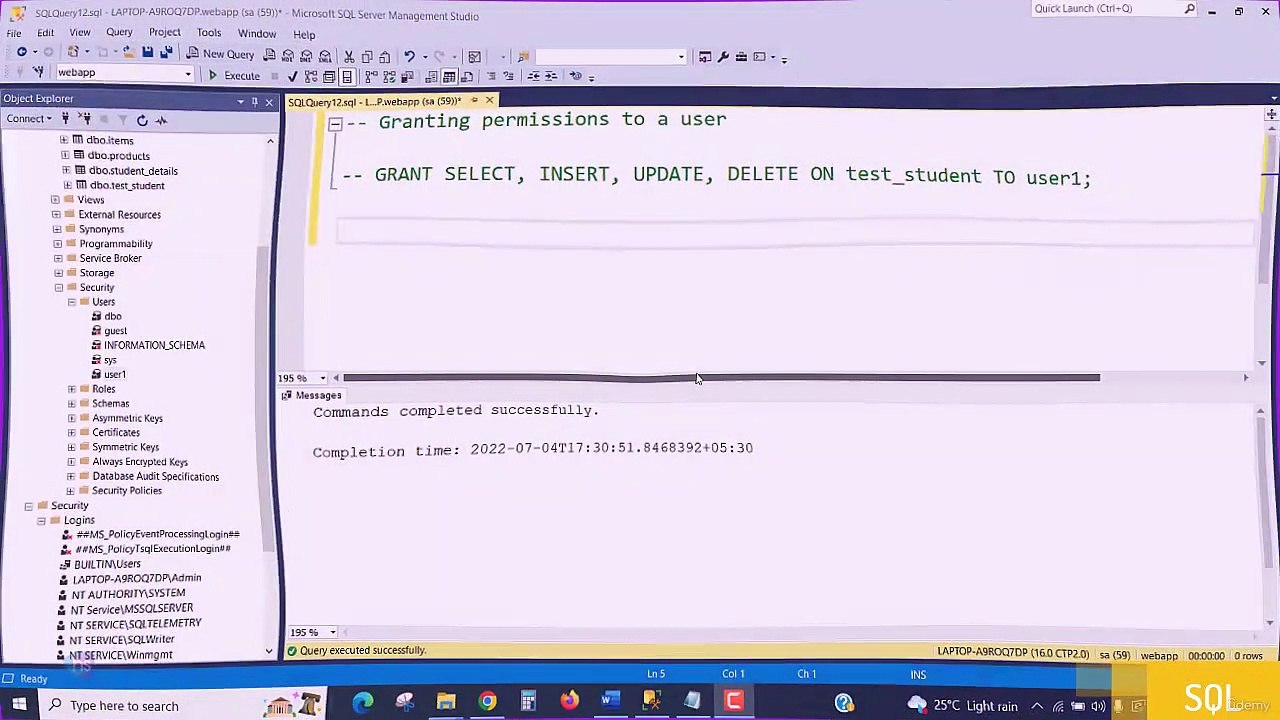Viewport: 1280px width, 720px height.
Task: Open the editor zoom 195 % dropdown
Action: [x=322, y=379]
